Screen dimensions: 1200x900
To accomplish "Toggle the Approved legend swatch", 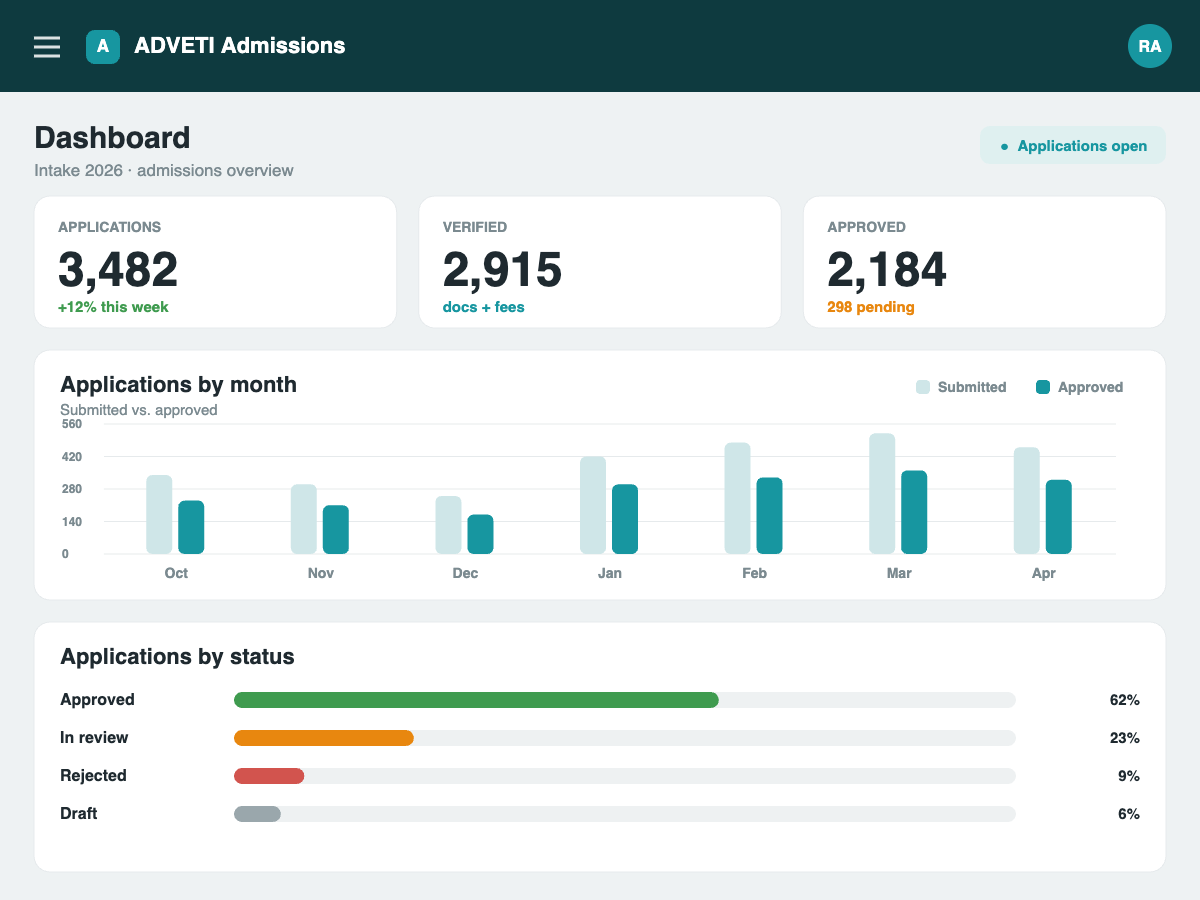I will pyautogui.click(x=1043, y=387).
